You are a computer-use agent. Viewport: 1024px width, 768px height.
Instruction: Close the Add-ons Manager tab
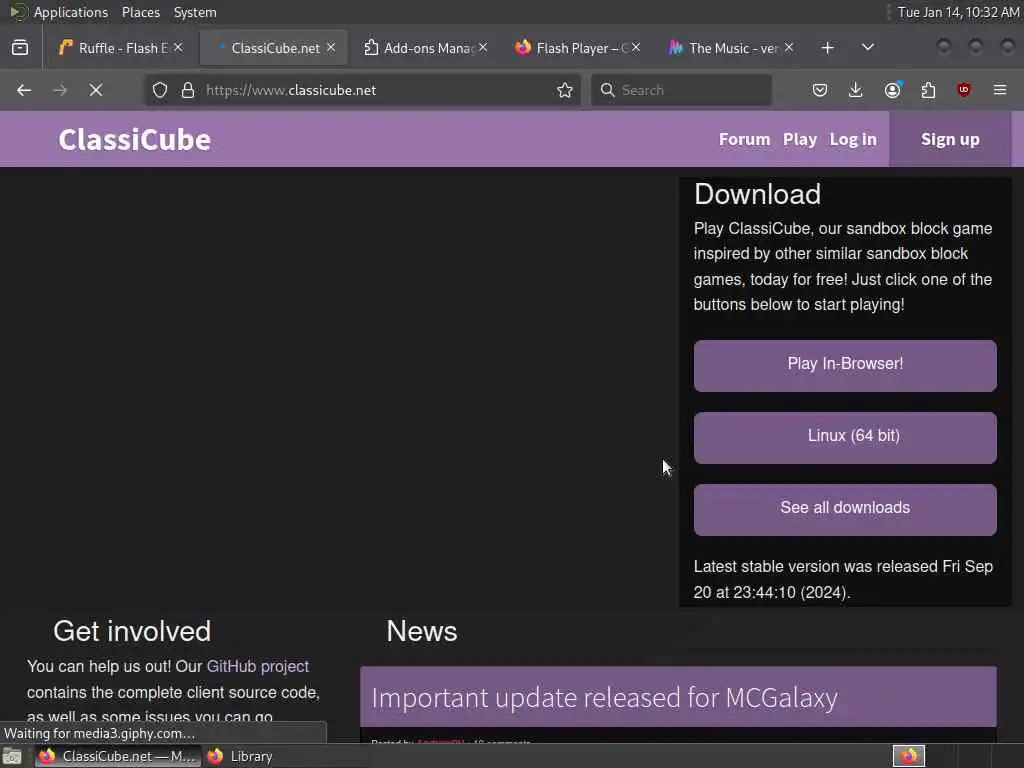pyautogui.click(x=483, y=48)
